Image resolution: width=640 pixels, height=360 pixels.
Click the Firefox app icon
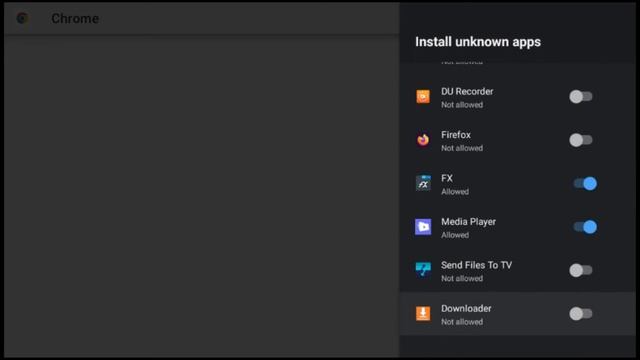423,140
